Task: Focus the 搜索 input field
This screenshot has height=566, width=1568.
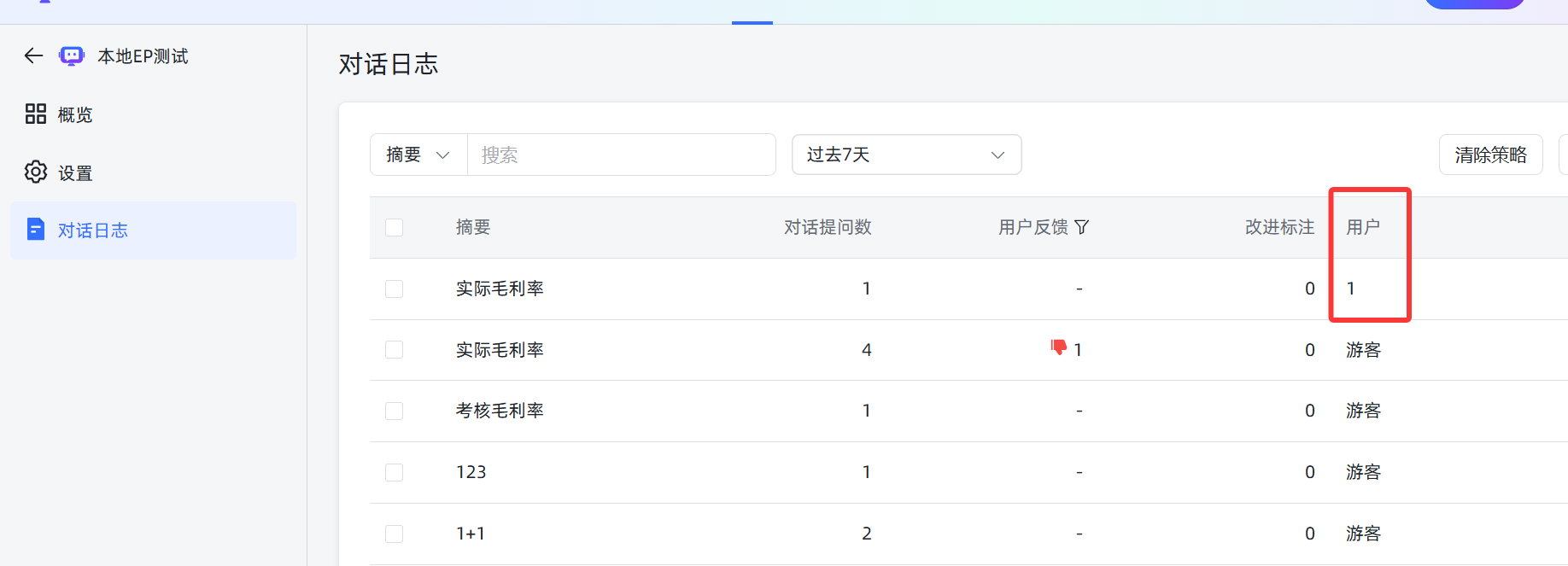Action: (x=621, y=155)
